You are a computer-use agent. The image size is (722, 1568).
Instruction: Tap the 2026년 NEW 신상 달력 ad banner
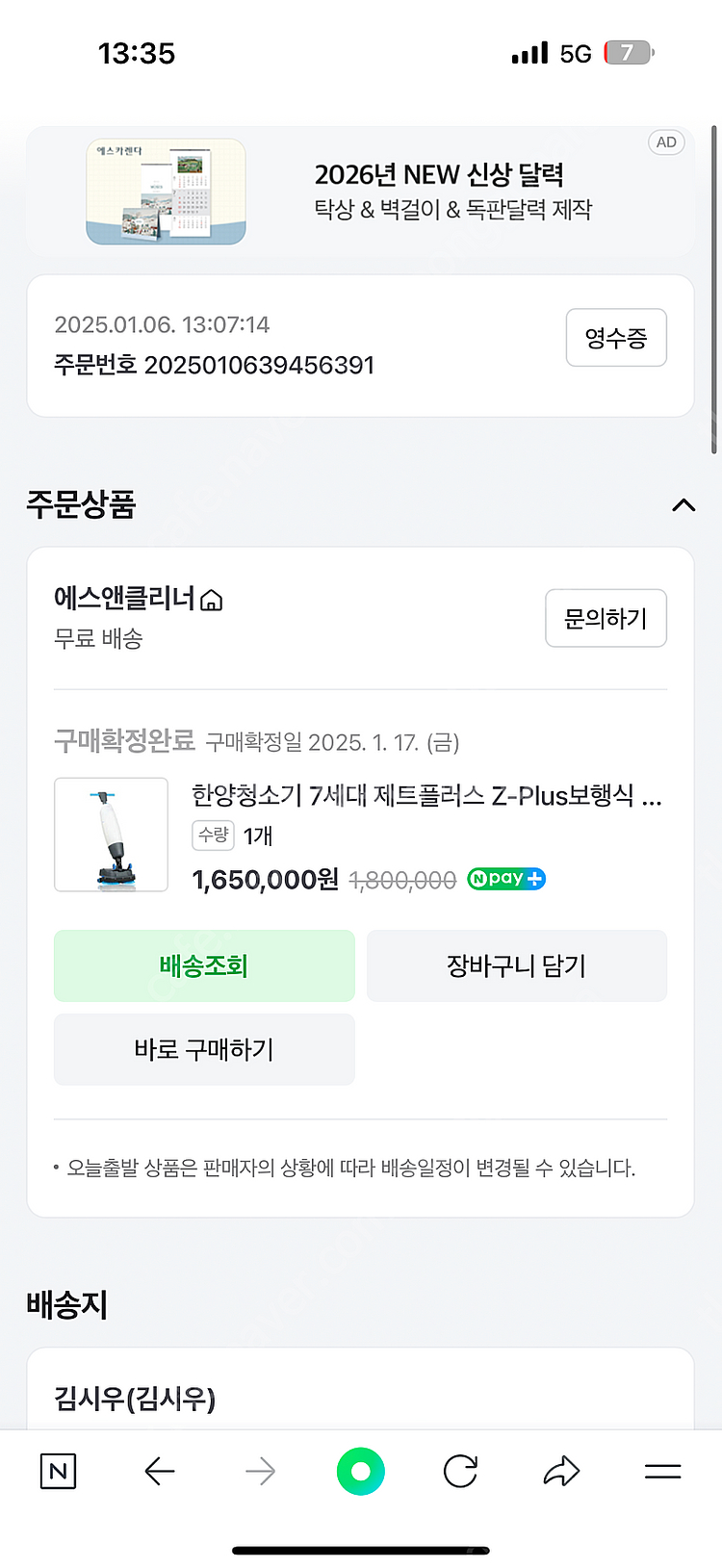(x=452, y=192)
